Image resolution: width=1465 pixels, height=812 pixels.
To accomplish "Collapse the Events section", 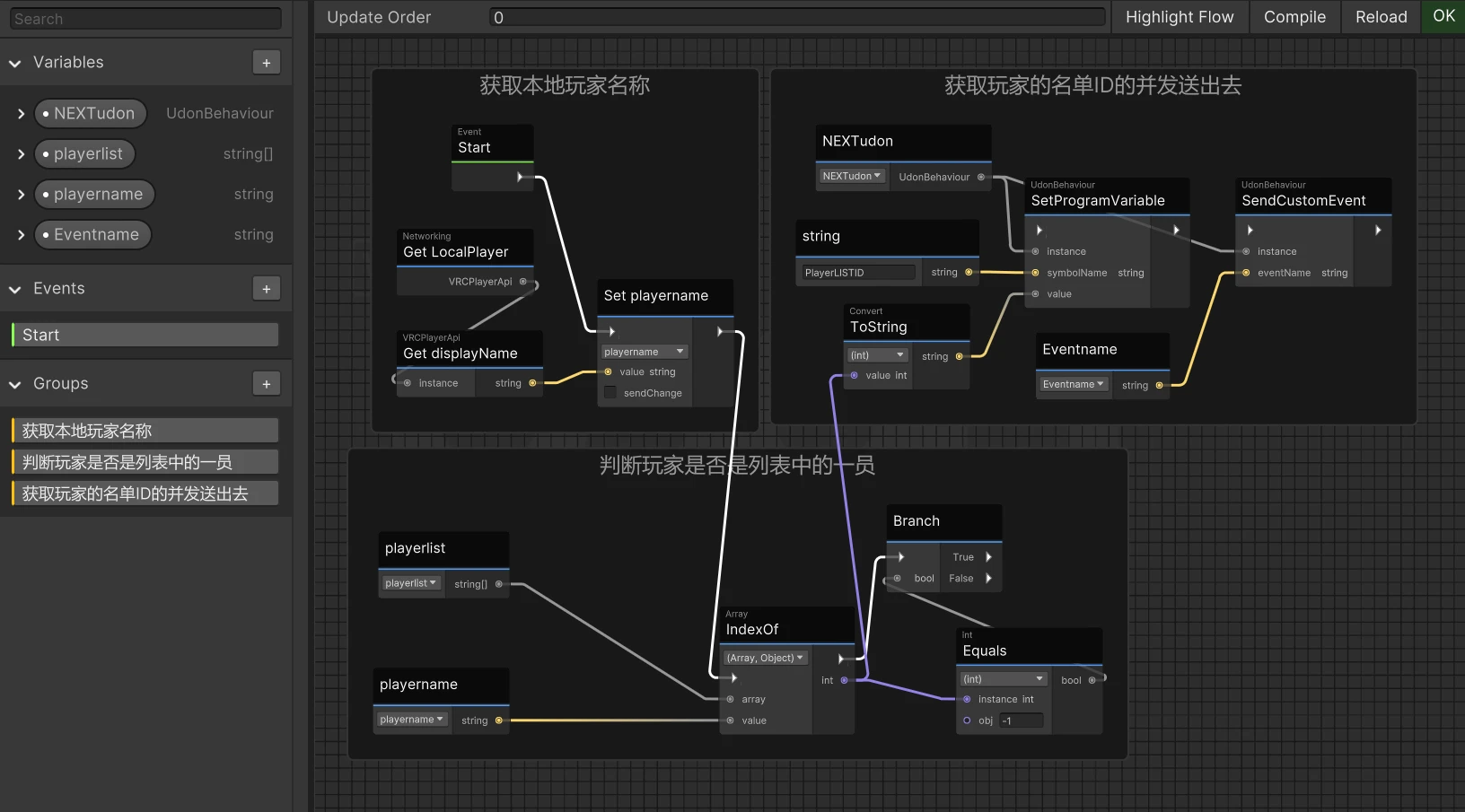I will pyautogui.click(x=15, y=290).
